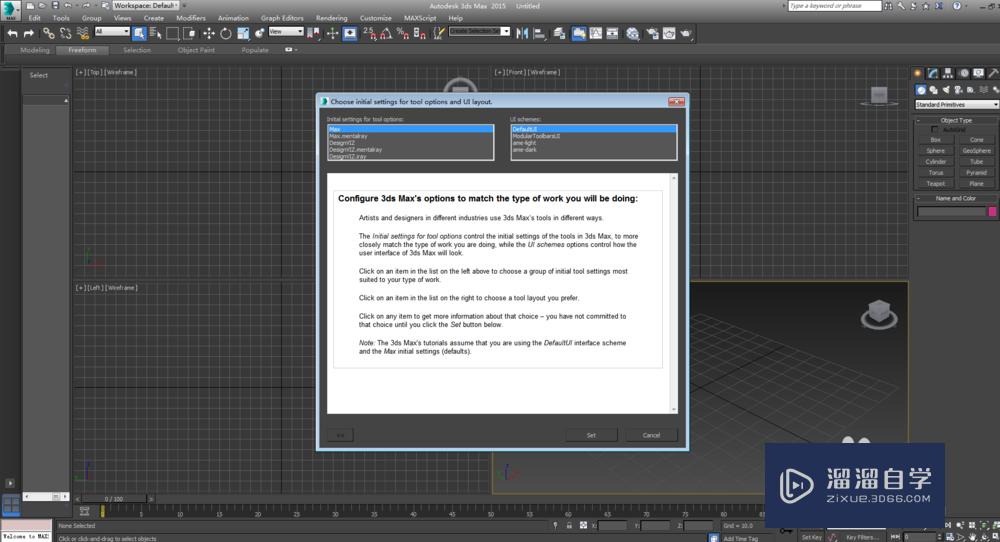
Task: Switch to the Populate ribbon tab
Action: tap(254, 50)
